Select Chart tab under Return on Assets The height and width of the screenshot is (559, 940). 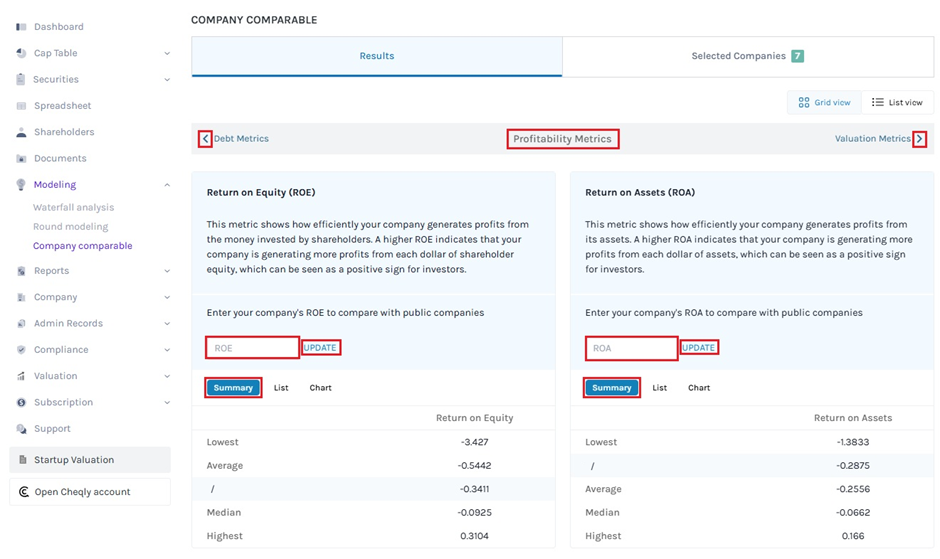[x=699, y=387]
